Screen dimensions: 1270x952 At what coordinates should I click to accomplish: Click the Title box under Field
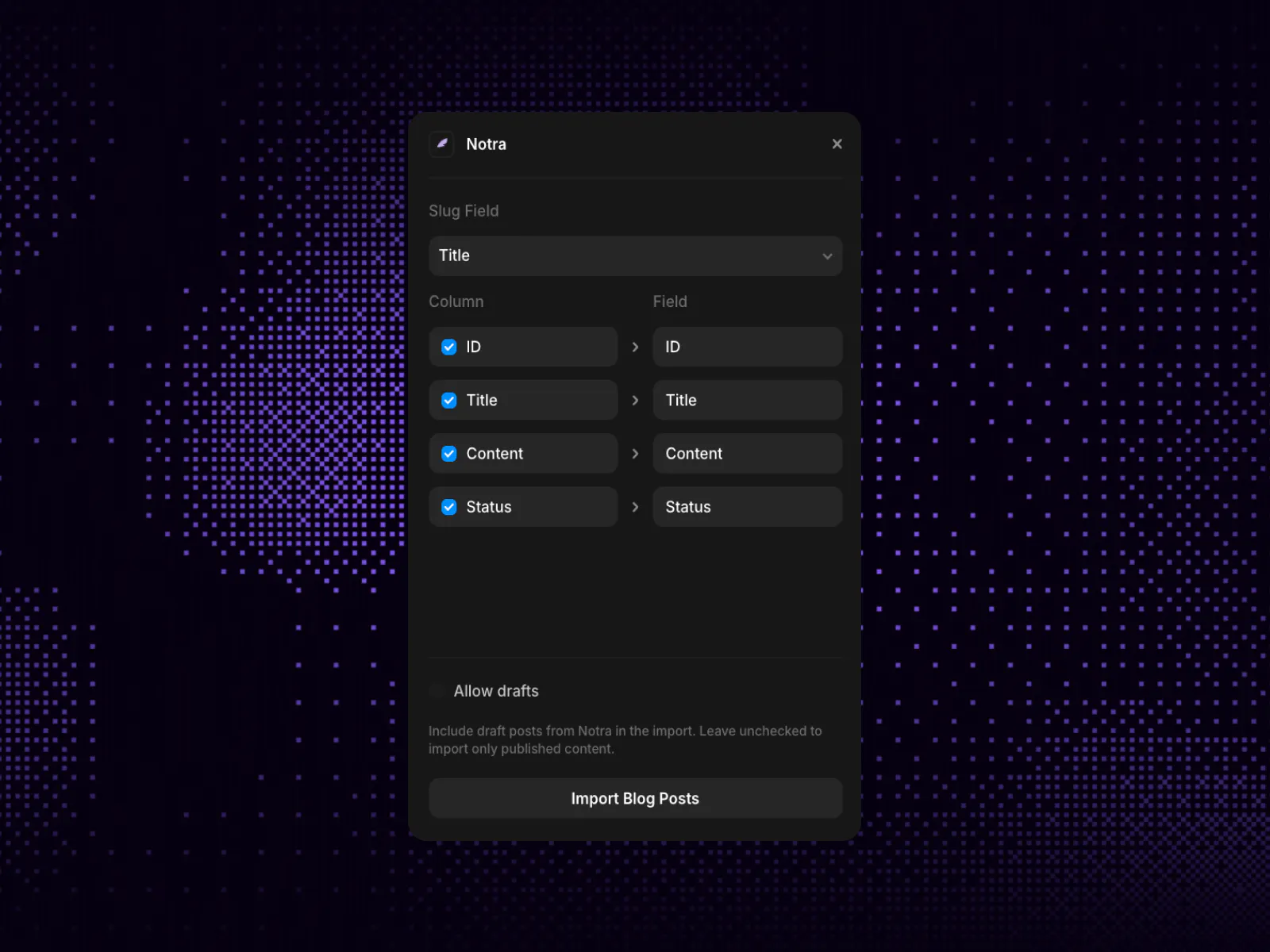coord(747,400)
